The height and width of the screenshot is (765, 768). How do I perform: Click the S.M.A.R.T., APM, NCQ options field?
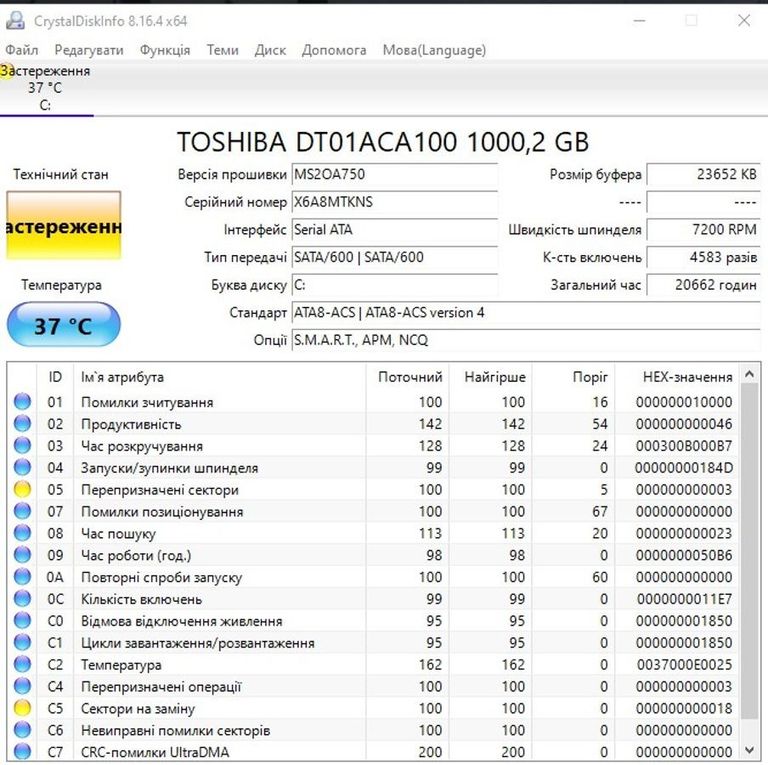[x=526, y=340]
